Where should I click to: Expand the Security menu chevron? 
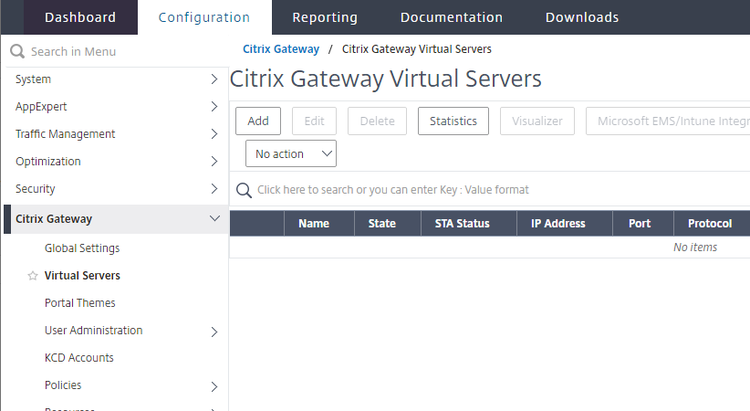click(214, 189)
